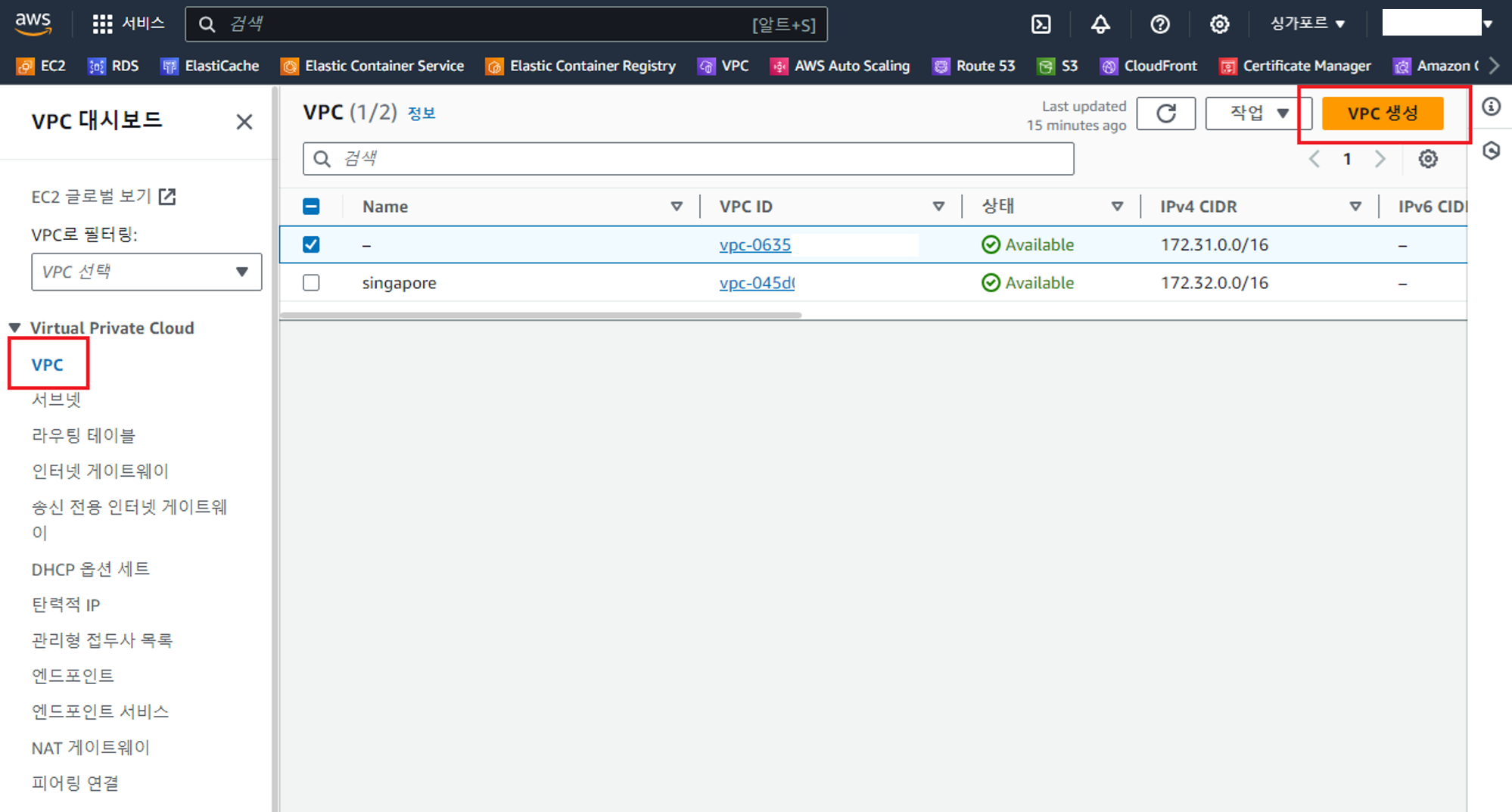Open the 정보 info link
The width and height of the screenshot is (1512, 812).
[422, 114]
